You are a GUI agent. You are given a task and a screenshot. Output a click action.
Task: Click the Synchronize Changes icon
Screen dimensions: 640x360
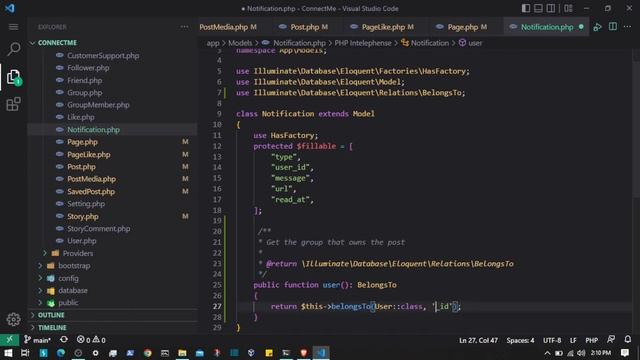click(64, 340)
